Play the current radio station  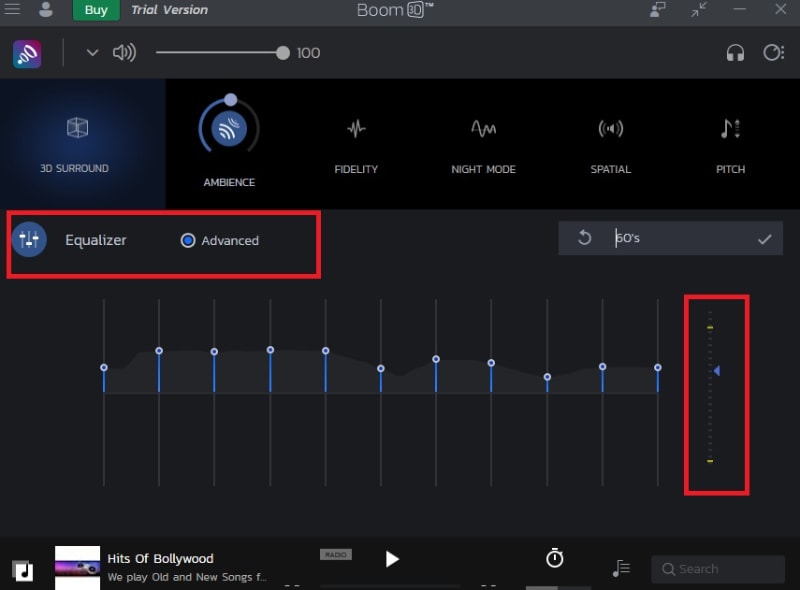coord(391,559)
